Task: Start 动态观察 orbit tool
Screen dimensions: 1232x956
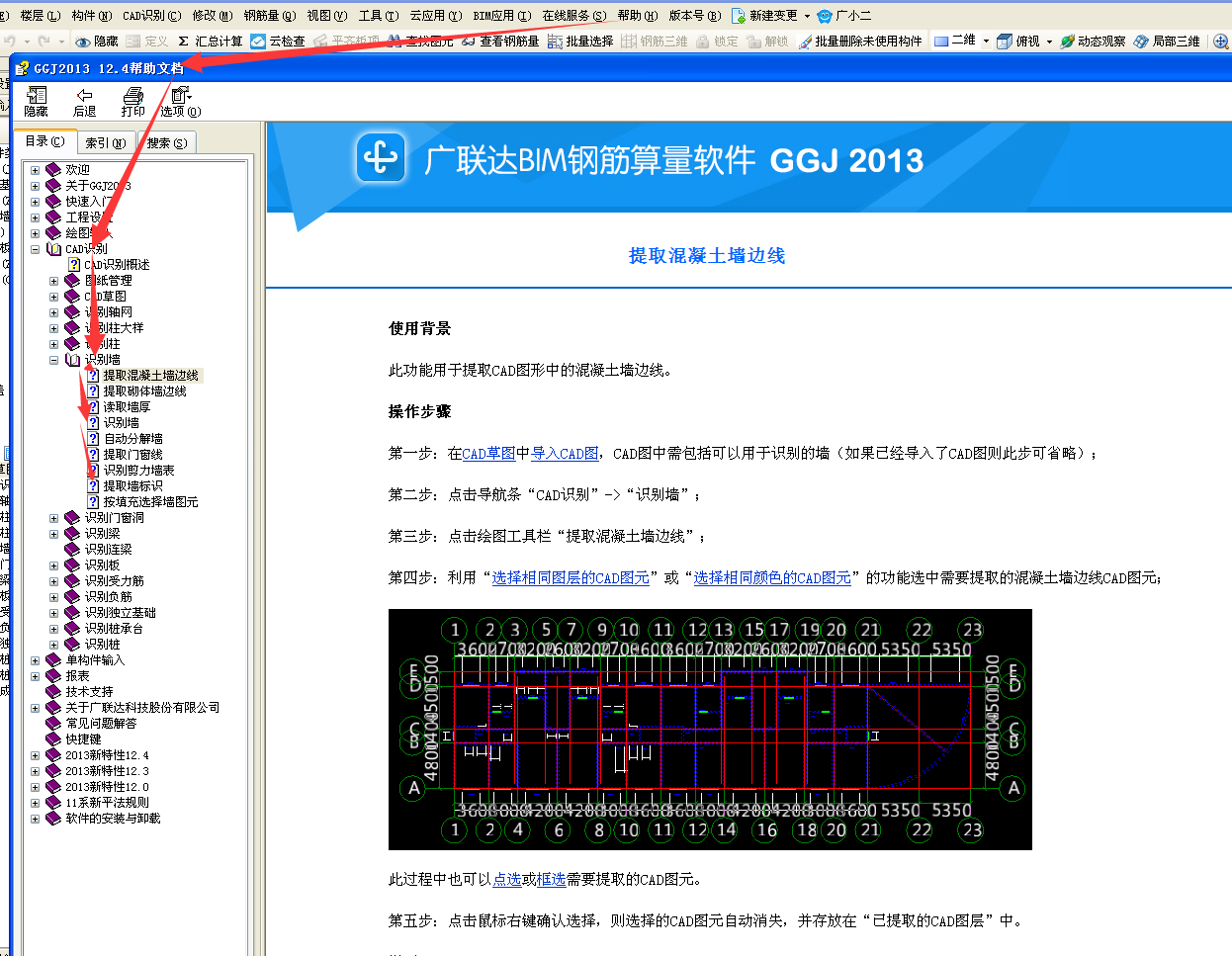Action: click(1093, 42)
